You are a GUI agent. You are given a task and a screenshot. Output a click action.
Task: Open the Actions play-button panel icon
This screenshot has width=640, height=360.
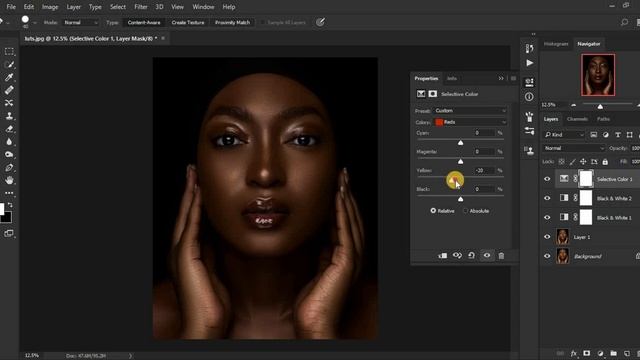(x=529, y=63)
